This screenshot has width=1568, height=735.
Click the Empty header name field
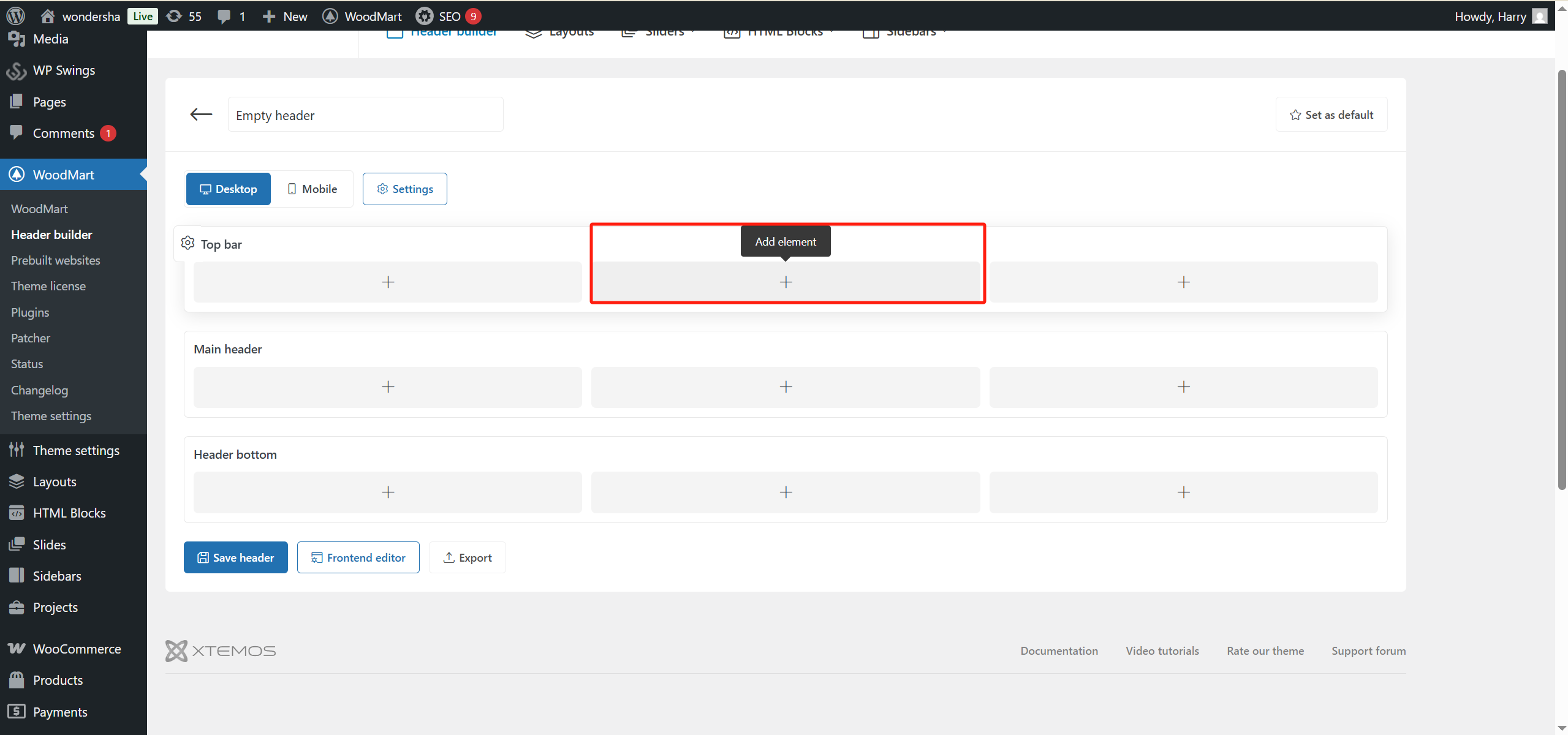365,114
